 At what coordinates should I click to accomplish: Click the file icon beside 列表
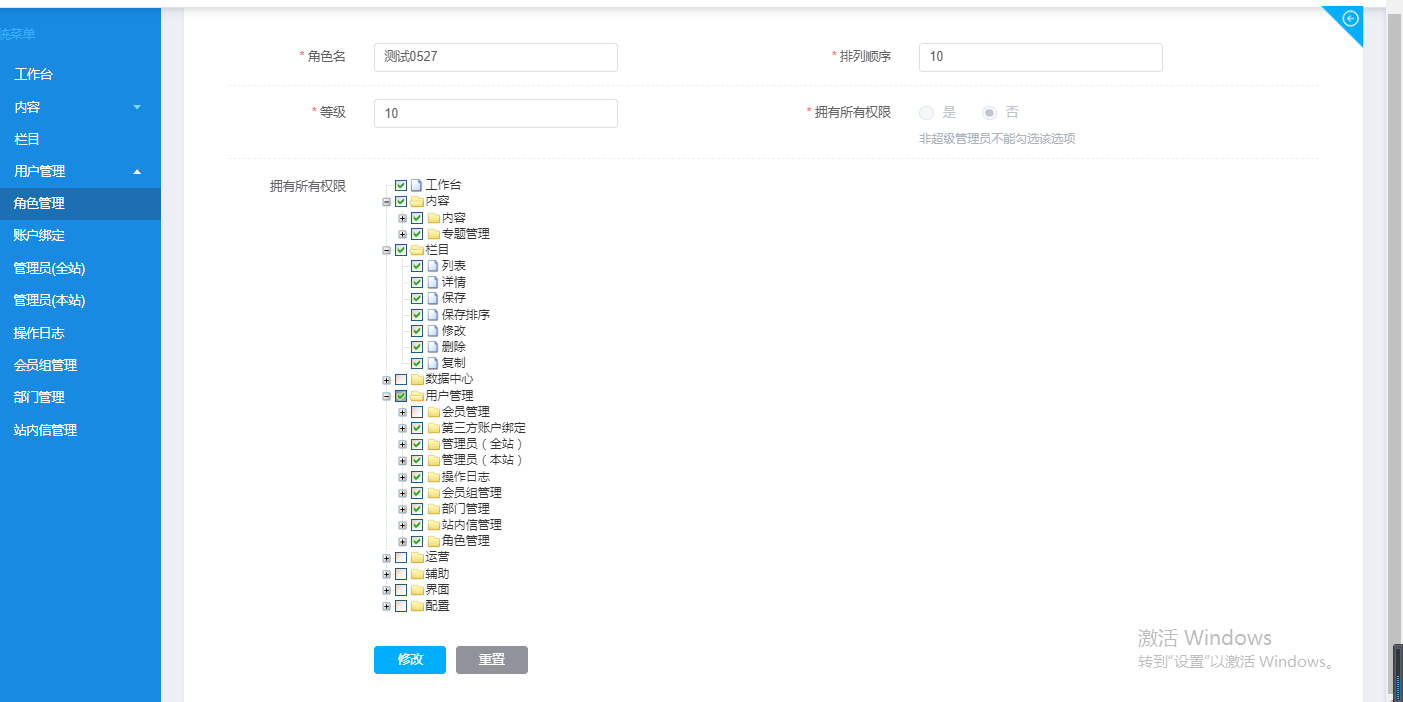(x=432, y=266)
